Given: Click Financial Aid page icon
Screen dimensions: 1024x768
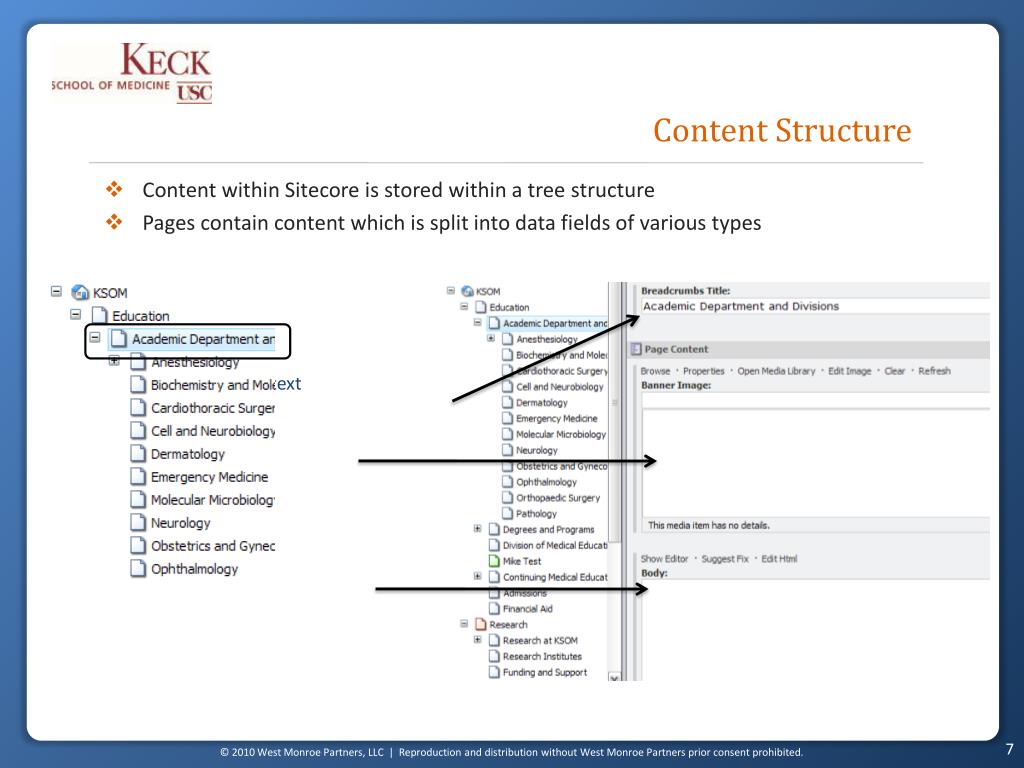Looking at the screenshot, I should 494,608.
